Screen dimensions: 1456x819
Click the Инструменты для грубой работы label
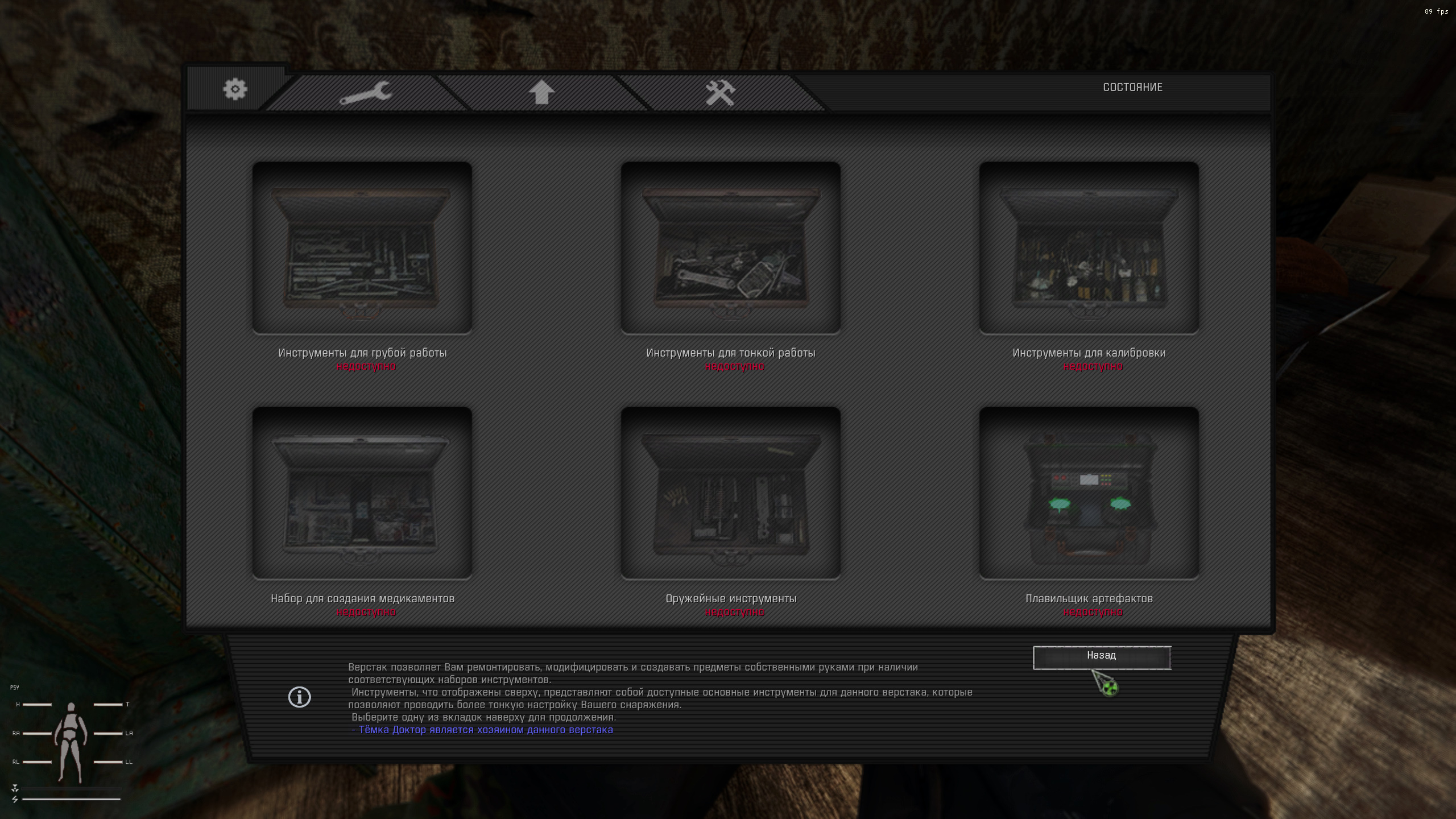click(x=362, y=353)
